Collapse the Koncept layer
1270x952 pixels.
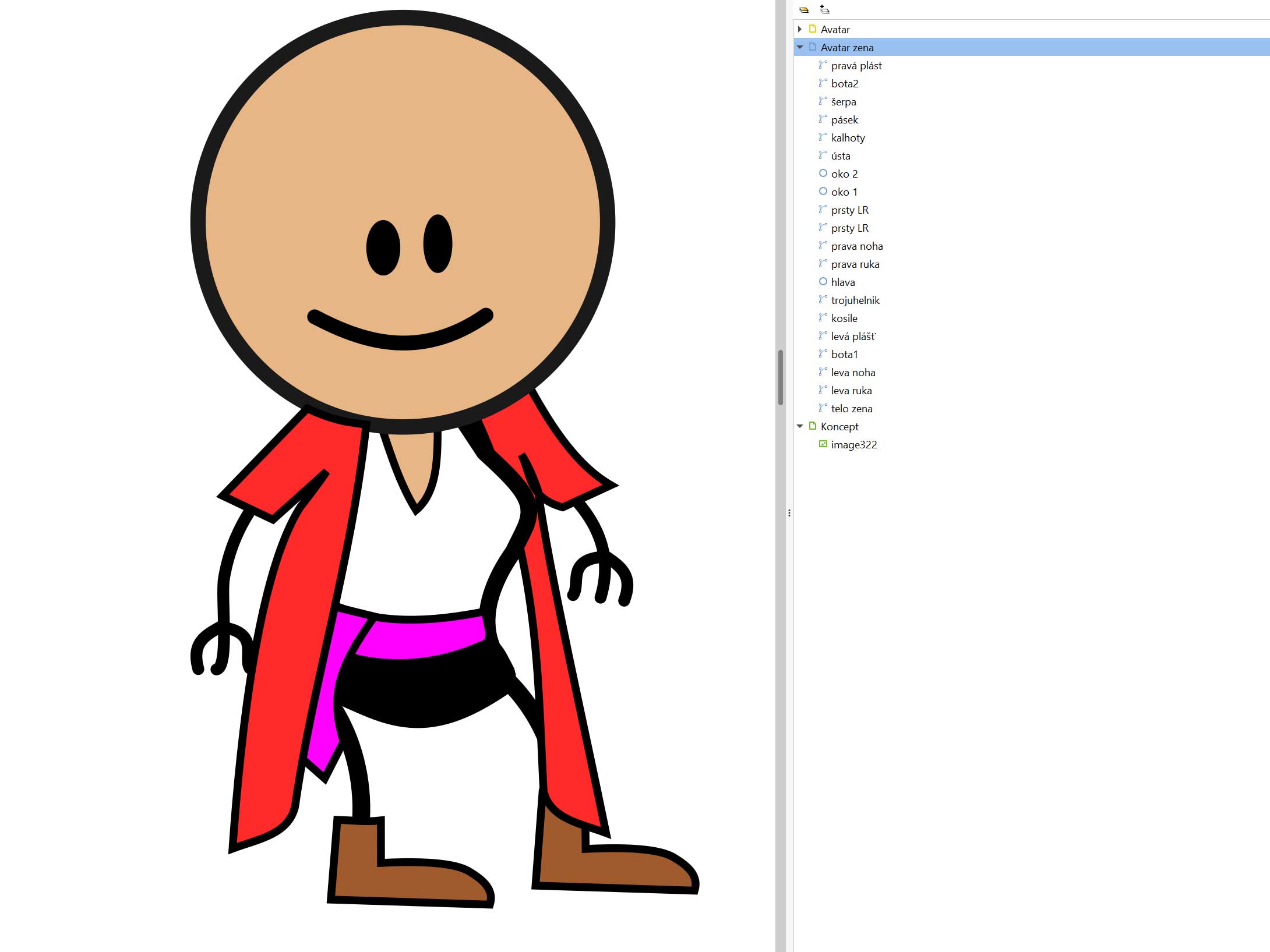pyautogui.click(x=800, y=426)
